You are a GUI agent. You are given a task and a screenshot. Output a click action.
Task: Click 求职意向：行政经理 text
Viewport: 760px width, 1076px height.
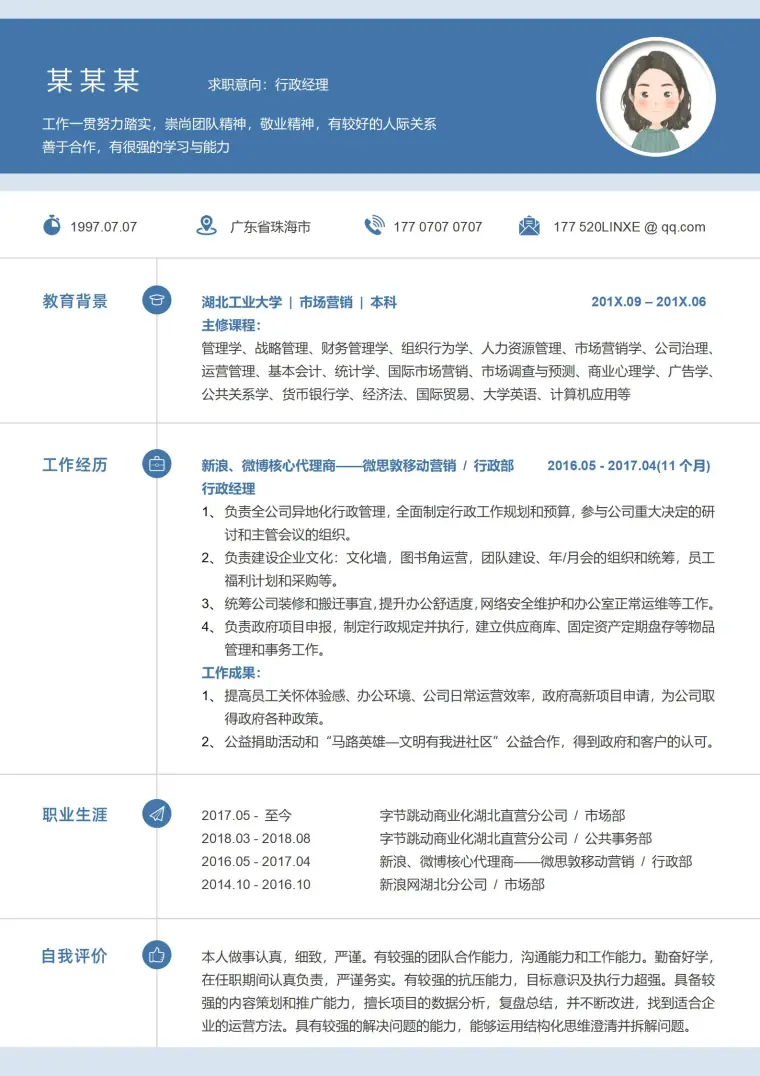pos(268,84)
